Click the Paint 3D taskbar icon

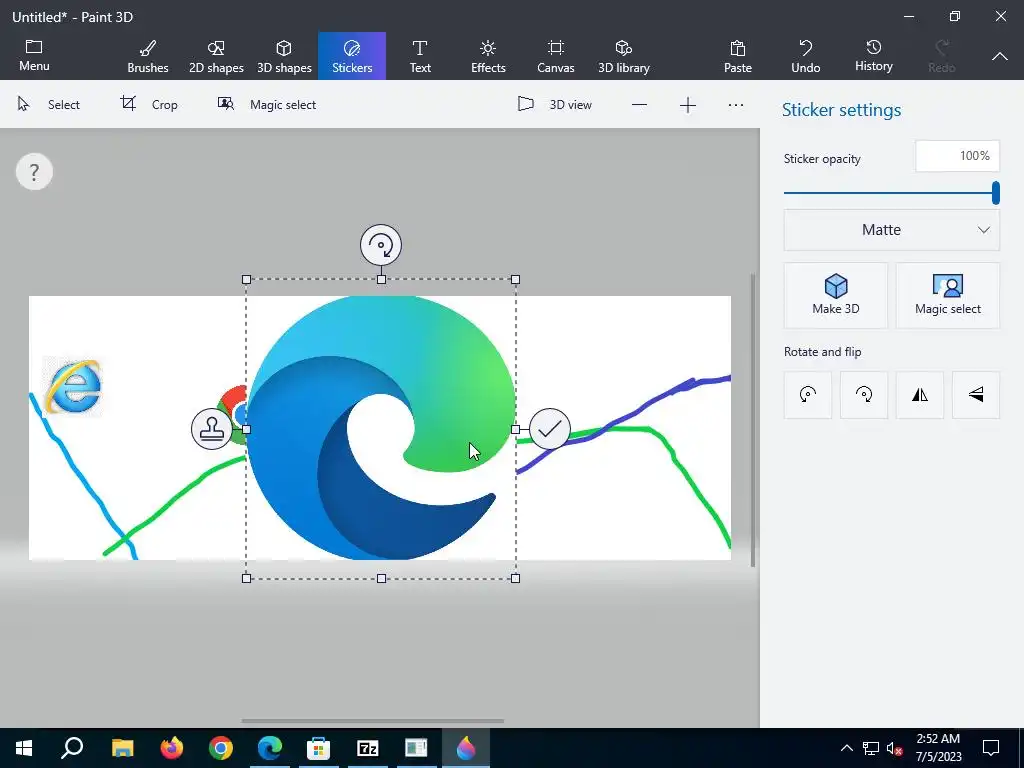coord(466,748)
